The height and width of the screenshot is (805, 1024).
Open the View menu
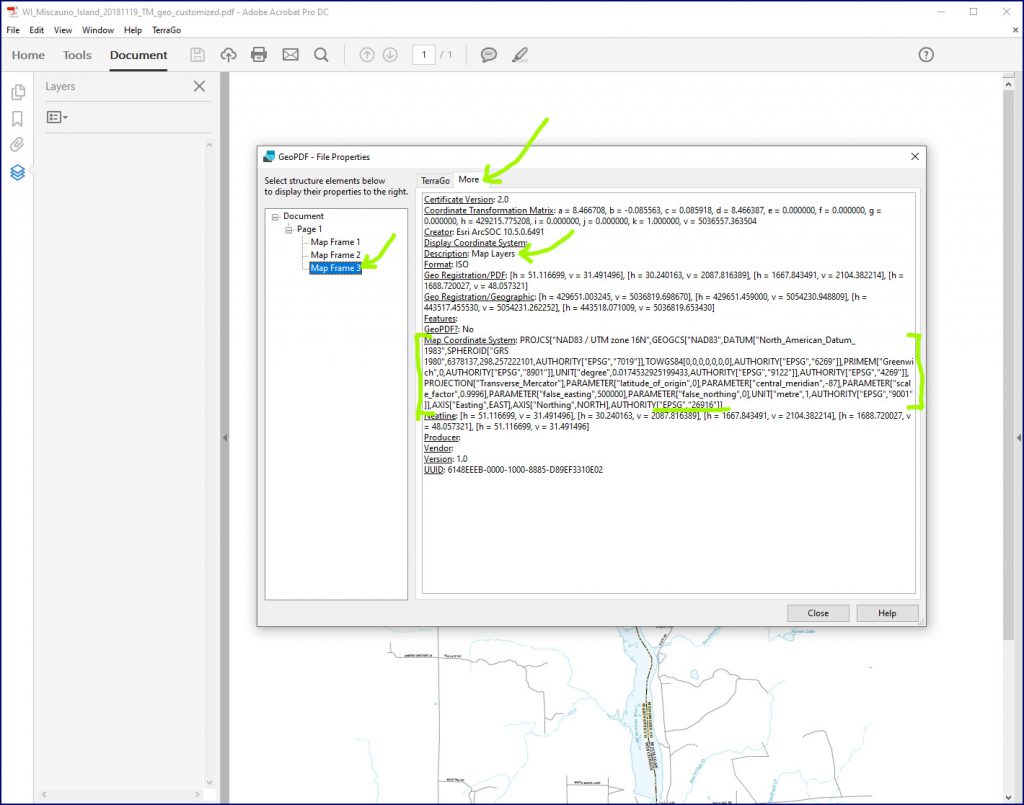coord(63,30)
